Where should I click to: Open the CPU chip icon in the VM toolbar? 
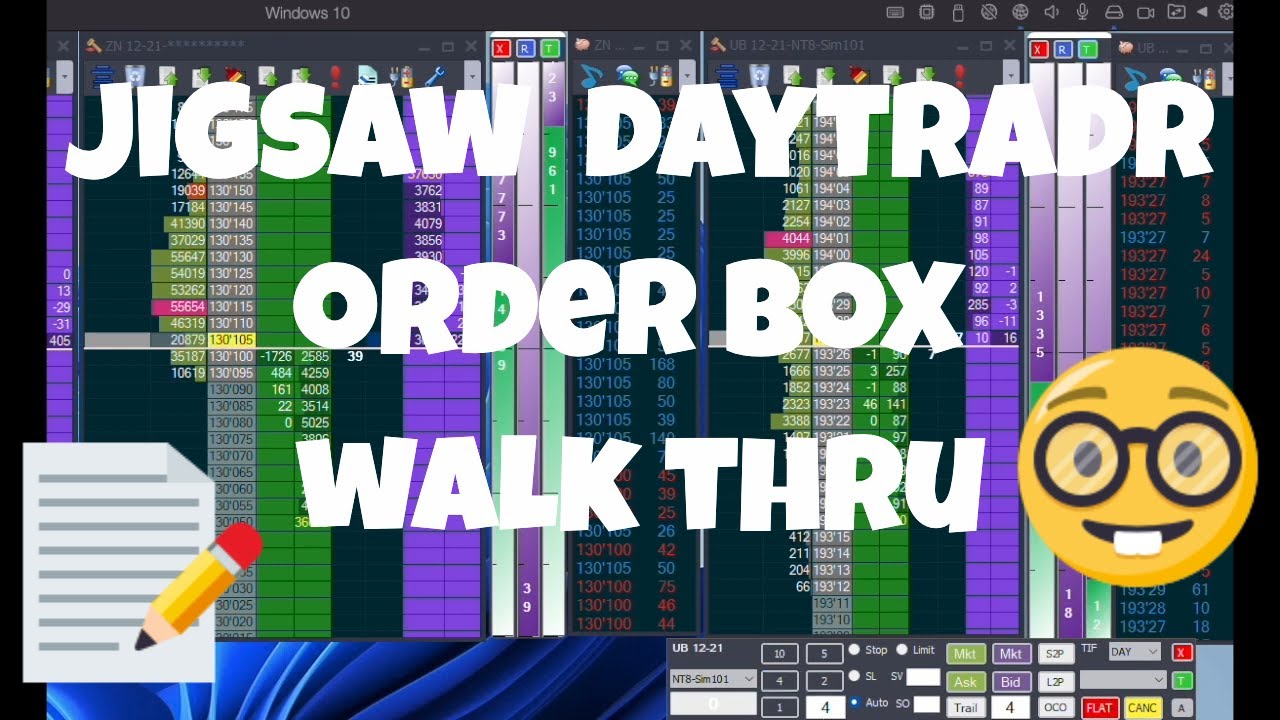[927, 12]
